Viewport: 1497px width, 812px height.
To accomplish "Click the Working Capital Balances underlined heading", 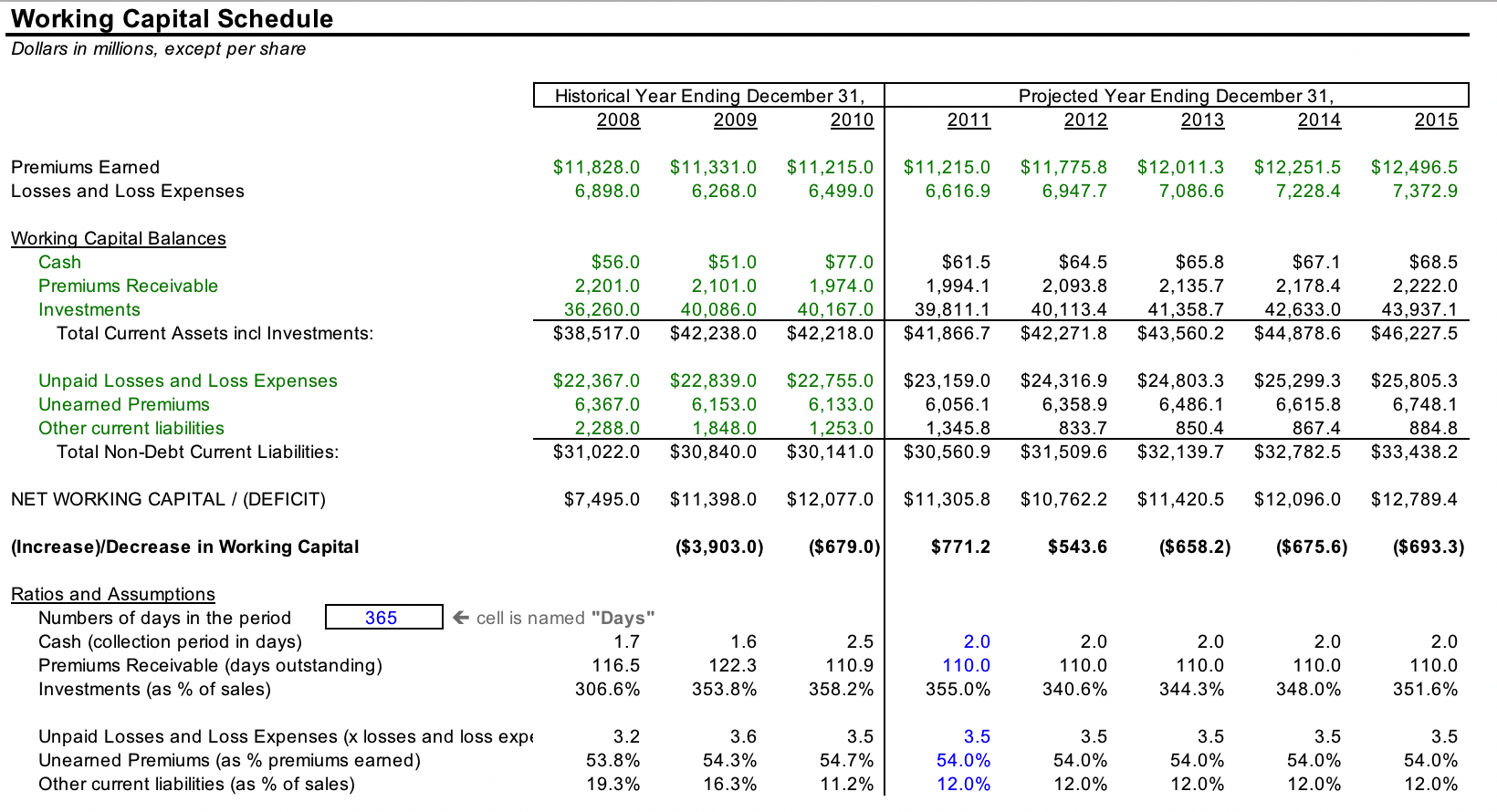I will pyautogui.click(x=119, y=238).
